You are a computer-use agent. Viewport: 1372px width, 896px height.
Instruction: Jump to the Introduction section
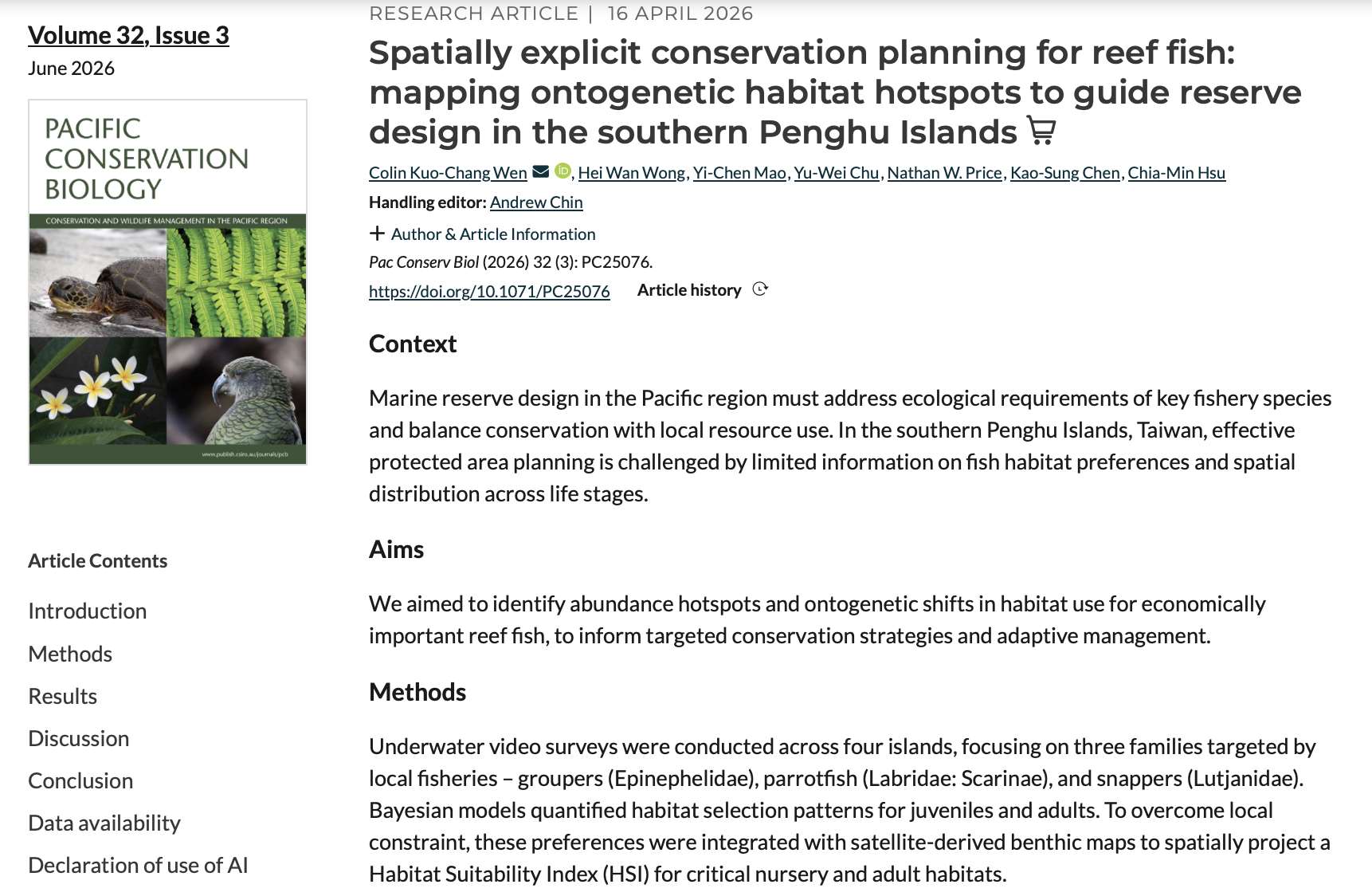pos(88,611)
